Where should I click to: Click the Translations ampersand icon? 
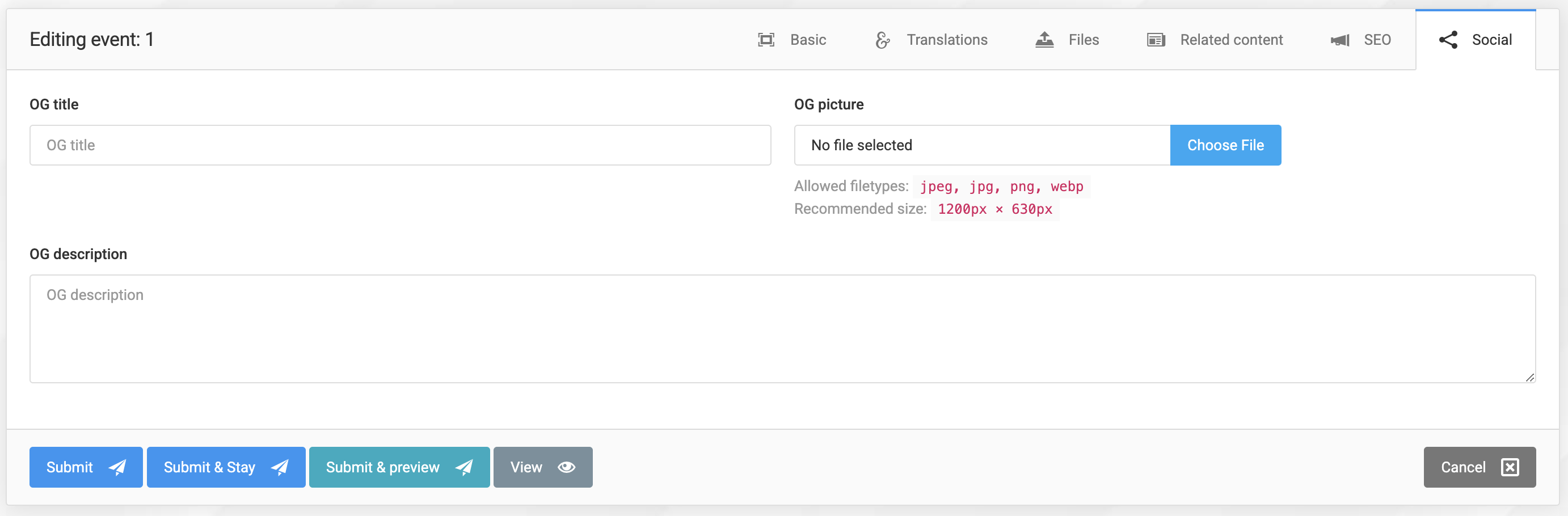point(882,40)
